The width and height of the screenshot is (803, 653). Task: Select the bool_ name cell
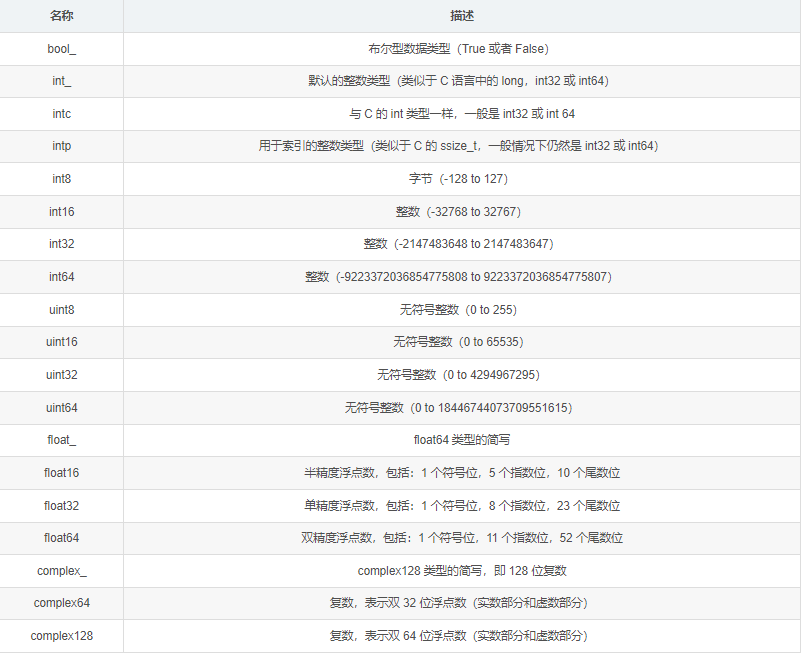(x=62, y=49)
